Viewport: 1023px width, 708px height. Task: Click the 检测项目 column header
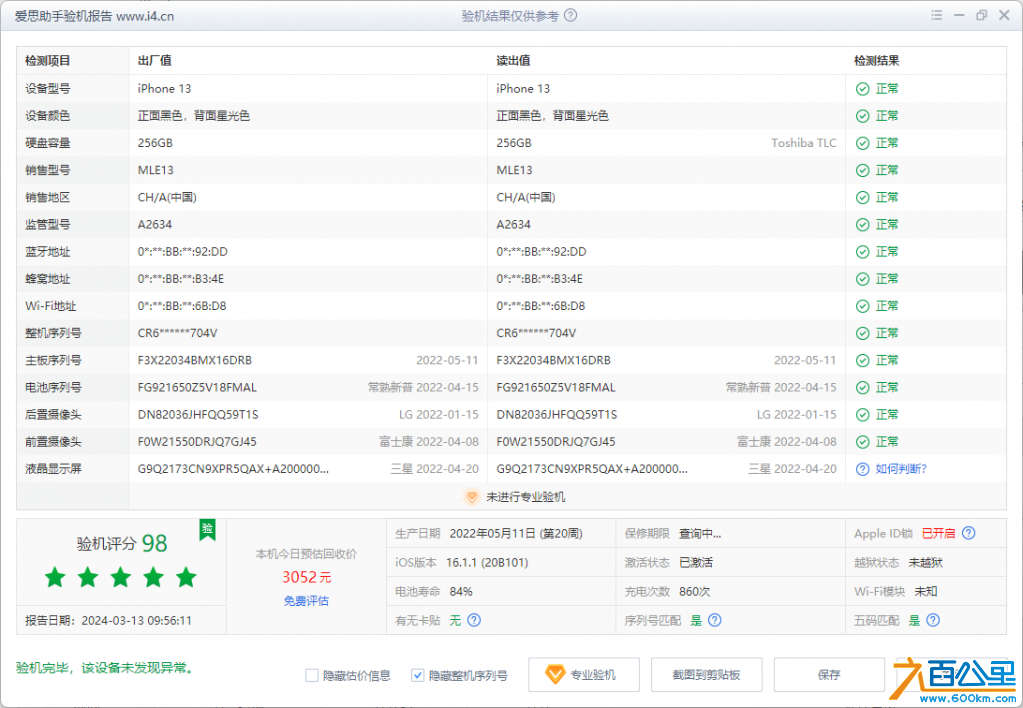click(x=48, y=61)
